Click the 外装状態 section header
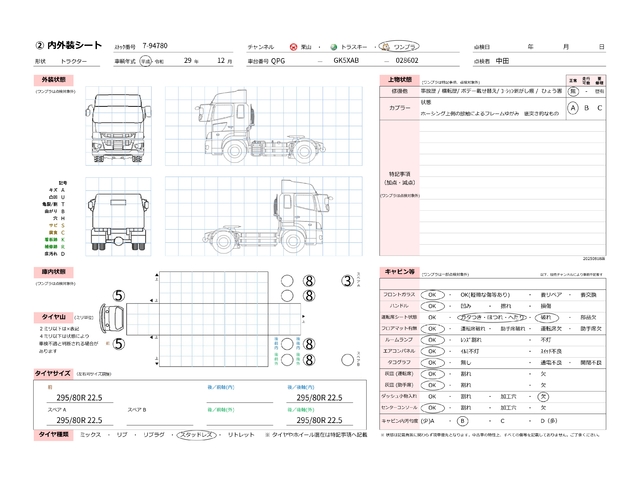The width and height of the screenshot is (640, 480). tap(53, 79)
